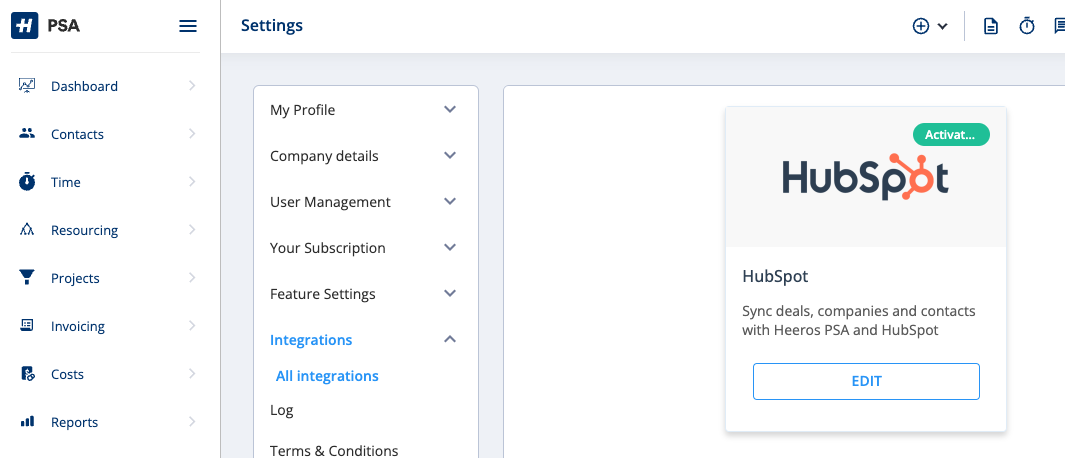Click the HubSpot card title text

click(775, 277)
